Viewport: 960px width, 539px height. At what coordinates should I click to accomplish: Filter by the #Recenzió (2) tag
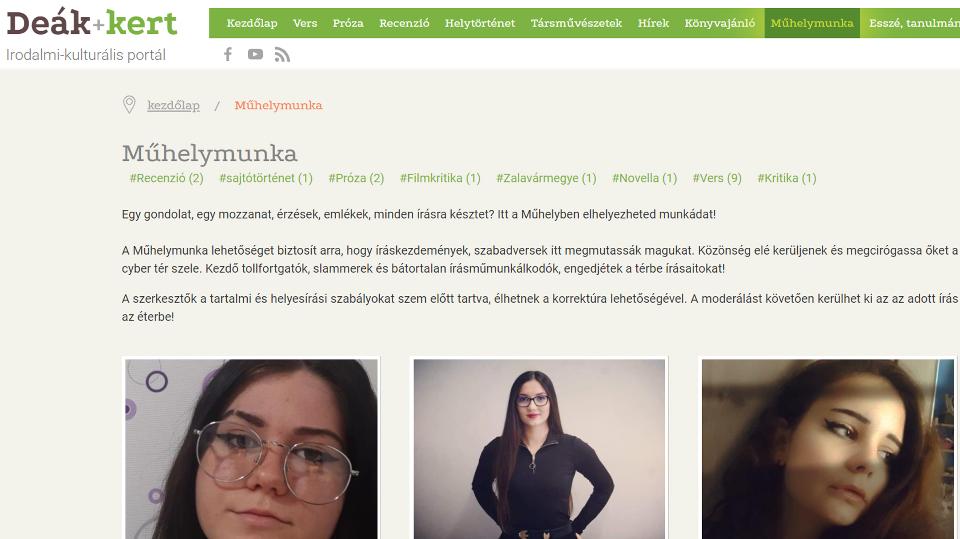(167, 178)
